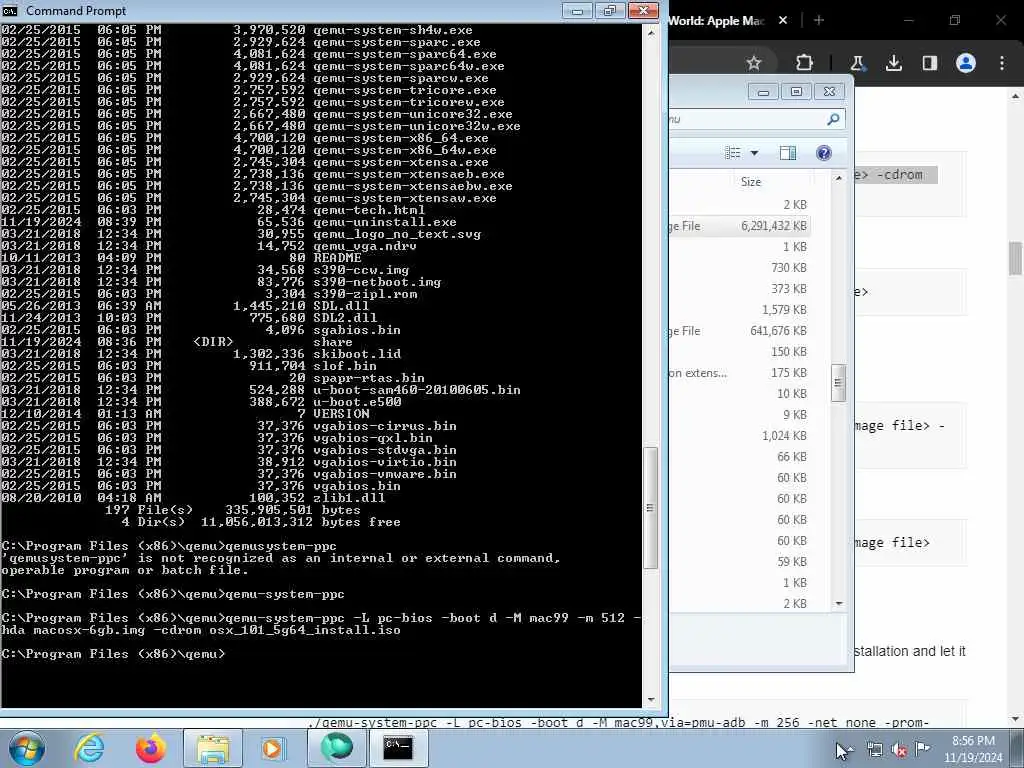Image resolution: width=1024 pixels, height=768 pixels.
Task: Click the Chrome page scrollbar thumb
Action: click(x=1016, y=259)
